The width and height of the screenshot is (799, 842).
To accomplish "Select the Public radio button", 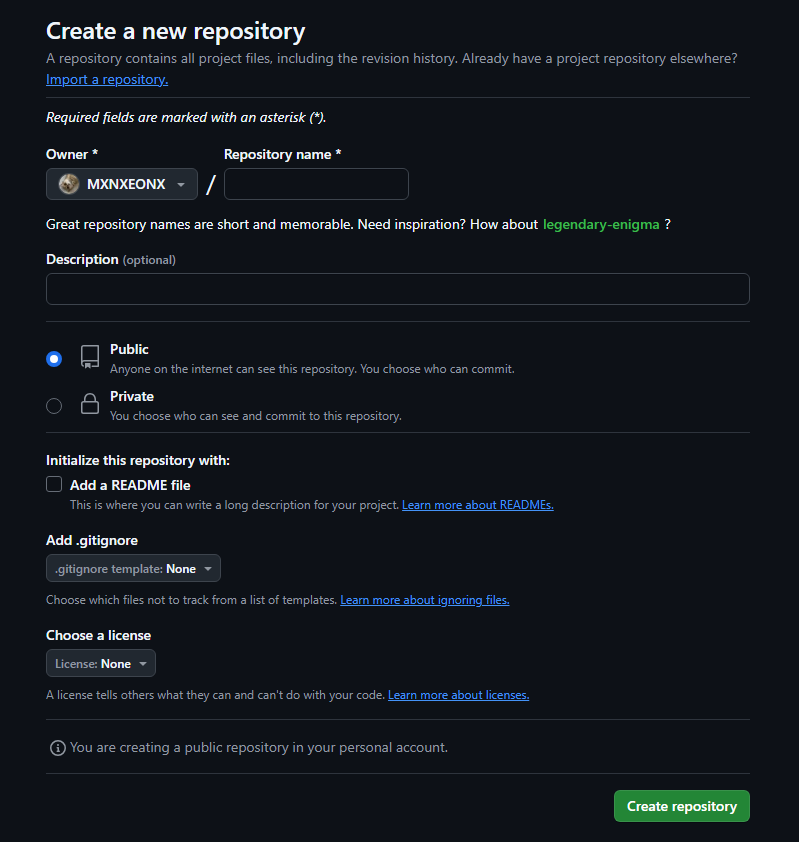I will point(54,358).
